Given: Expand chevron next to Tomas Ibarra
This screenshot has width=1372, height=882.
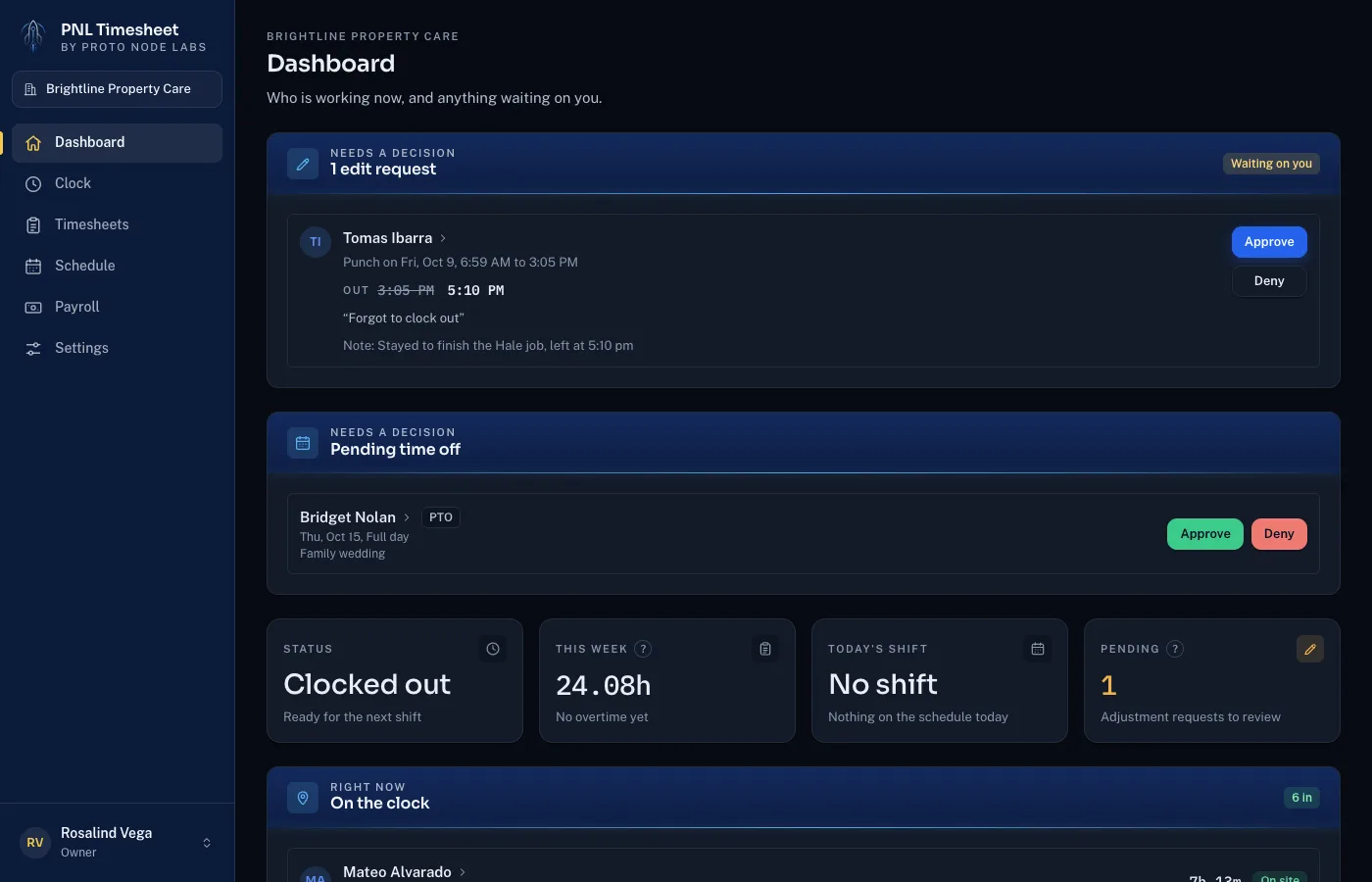Looking at the screenshot, I should tap(443, 238).
